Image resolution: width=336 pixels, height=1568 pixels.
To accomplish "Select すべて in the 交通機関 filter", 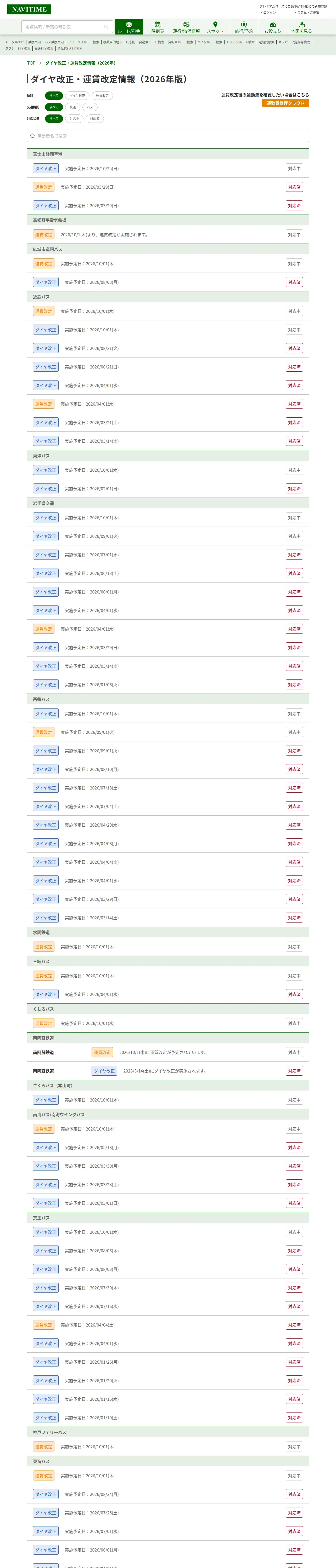I will (x=54, y=107).
